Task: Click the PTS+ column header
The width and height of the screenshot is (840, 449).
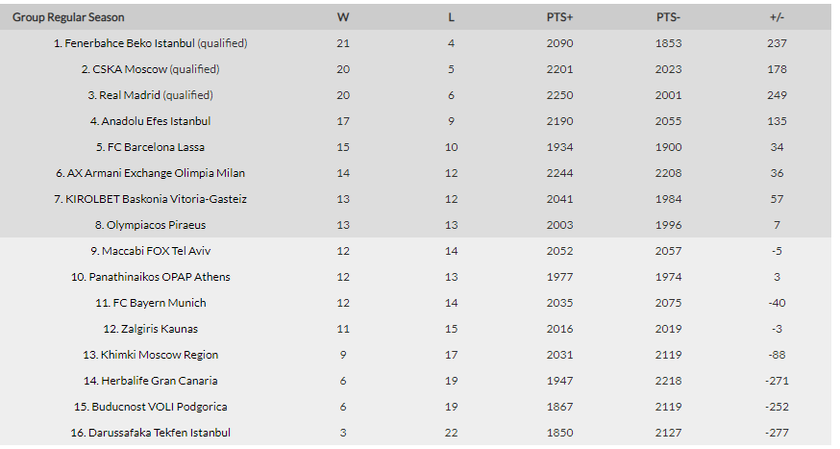Action: coord(560,18)
